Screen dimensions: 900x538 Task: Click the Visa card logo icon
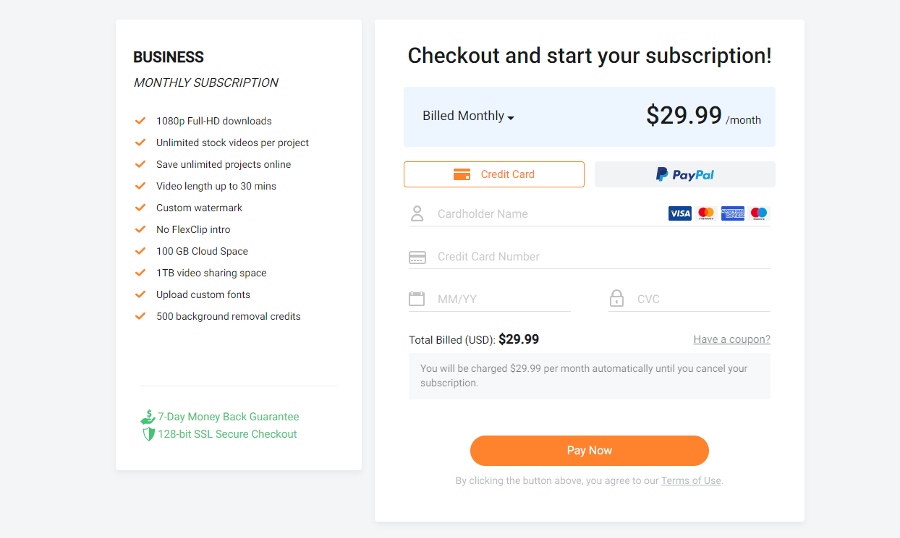point(680,214)
